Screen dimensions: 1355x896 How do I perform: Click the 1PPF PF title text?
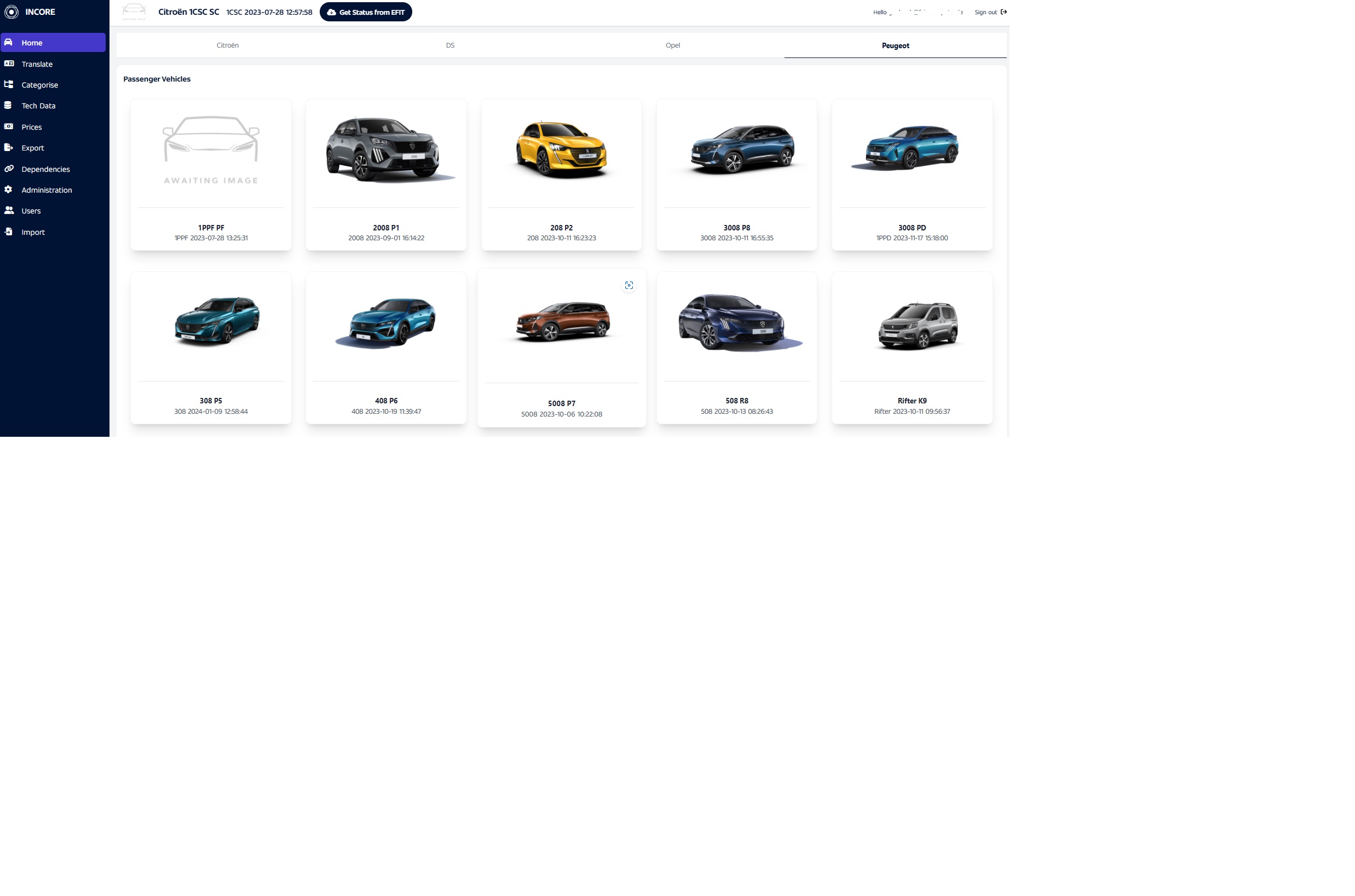(211, 228)
